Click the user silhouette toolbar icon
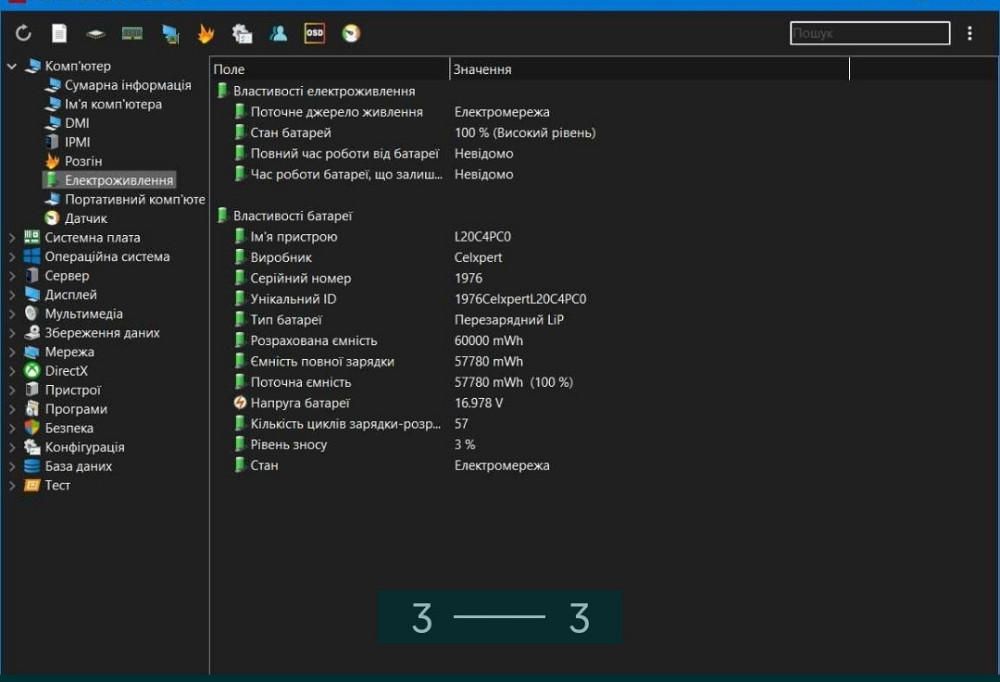Screen dimensions: 1000x682 coord(278,34)
